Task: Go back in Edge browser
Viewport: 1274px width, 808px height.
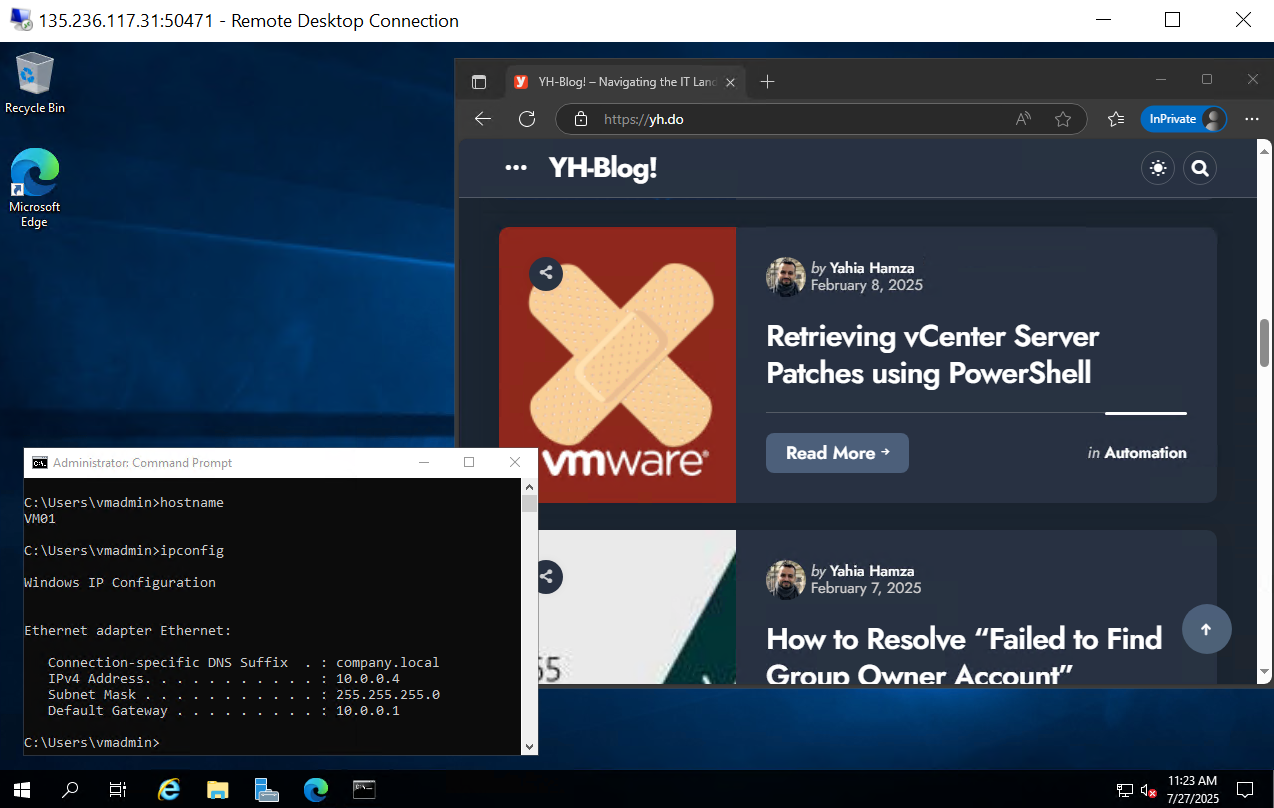Action: click(x=483, y=119)
